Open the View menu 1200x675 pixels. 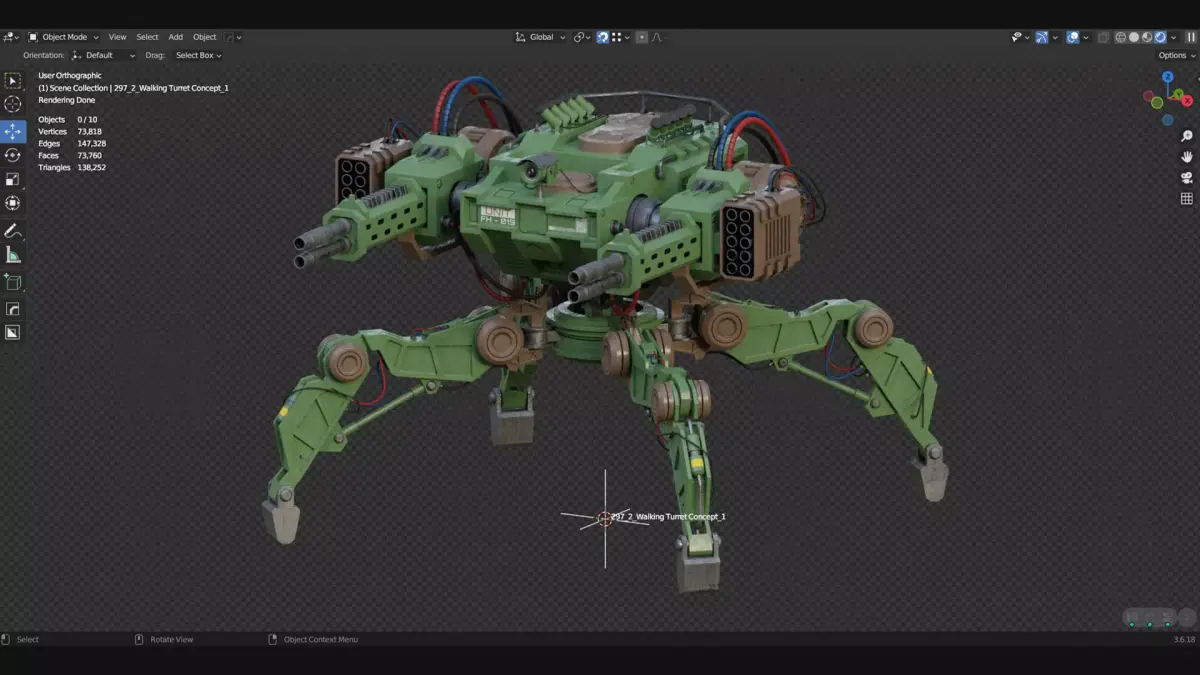117,37
